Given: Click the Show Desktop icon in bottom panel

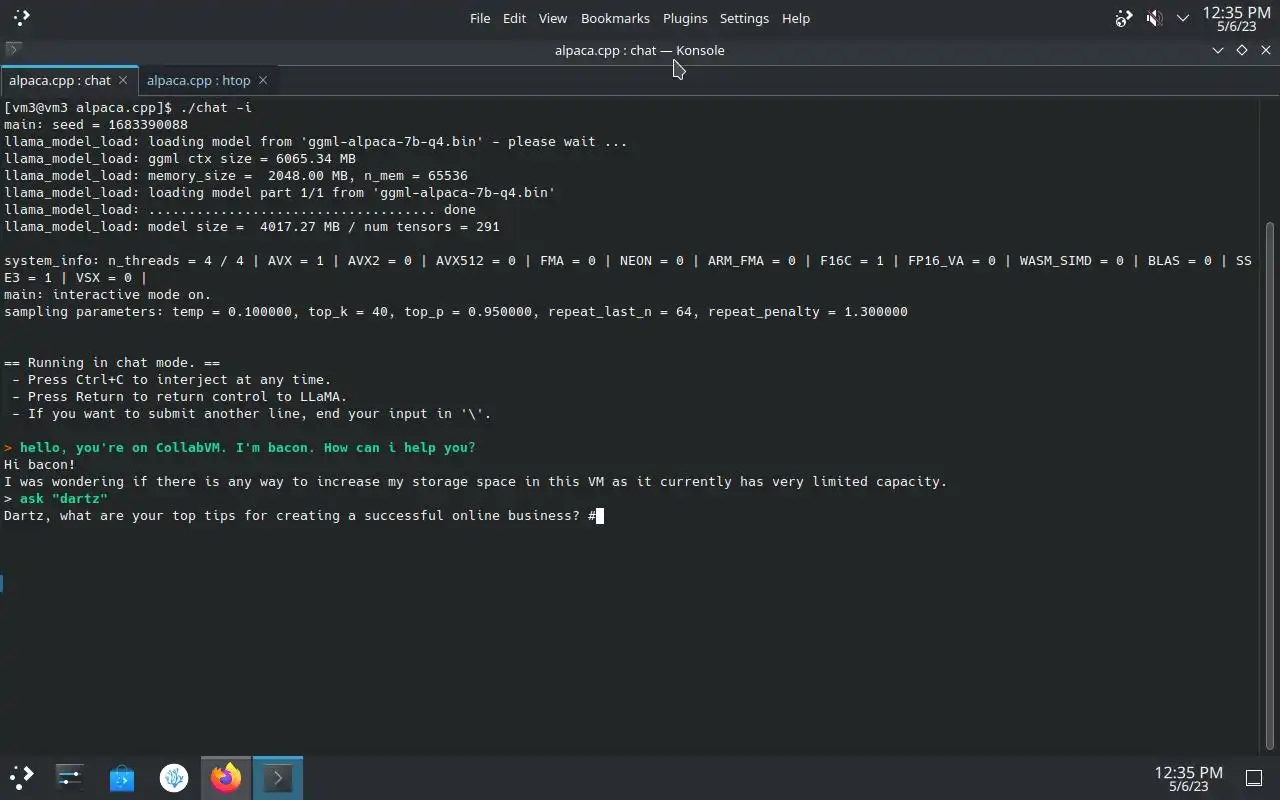Looking at the screenshot, I should click(1253, 778).
